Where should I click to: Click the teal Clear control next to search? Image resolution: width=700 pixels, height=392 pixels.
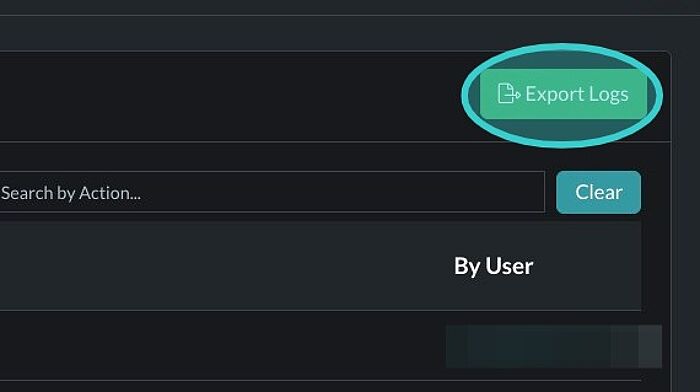point(598,192)
